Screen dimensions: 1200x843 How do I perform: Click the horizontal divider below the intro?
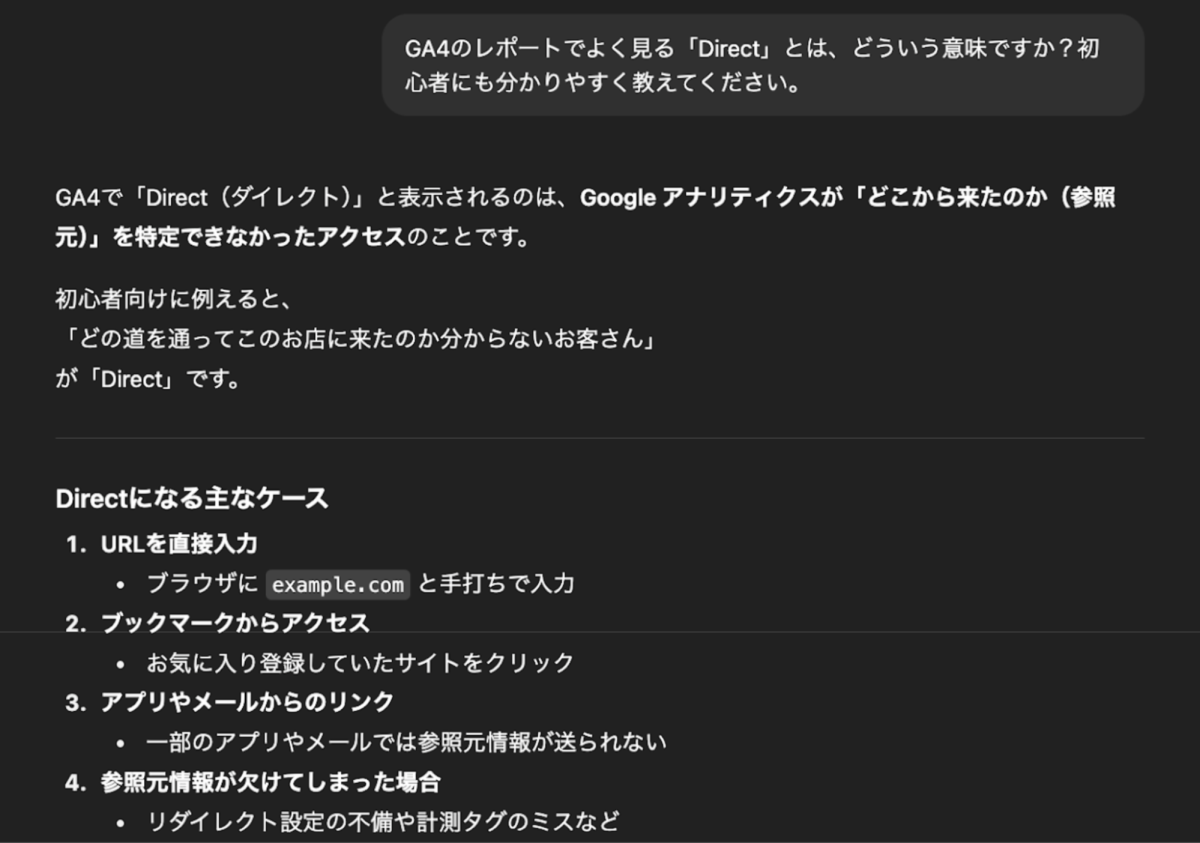(x=600, y=438)
